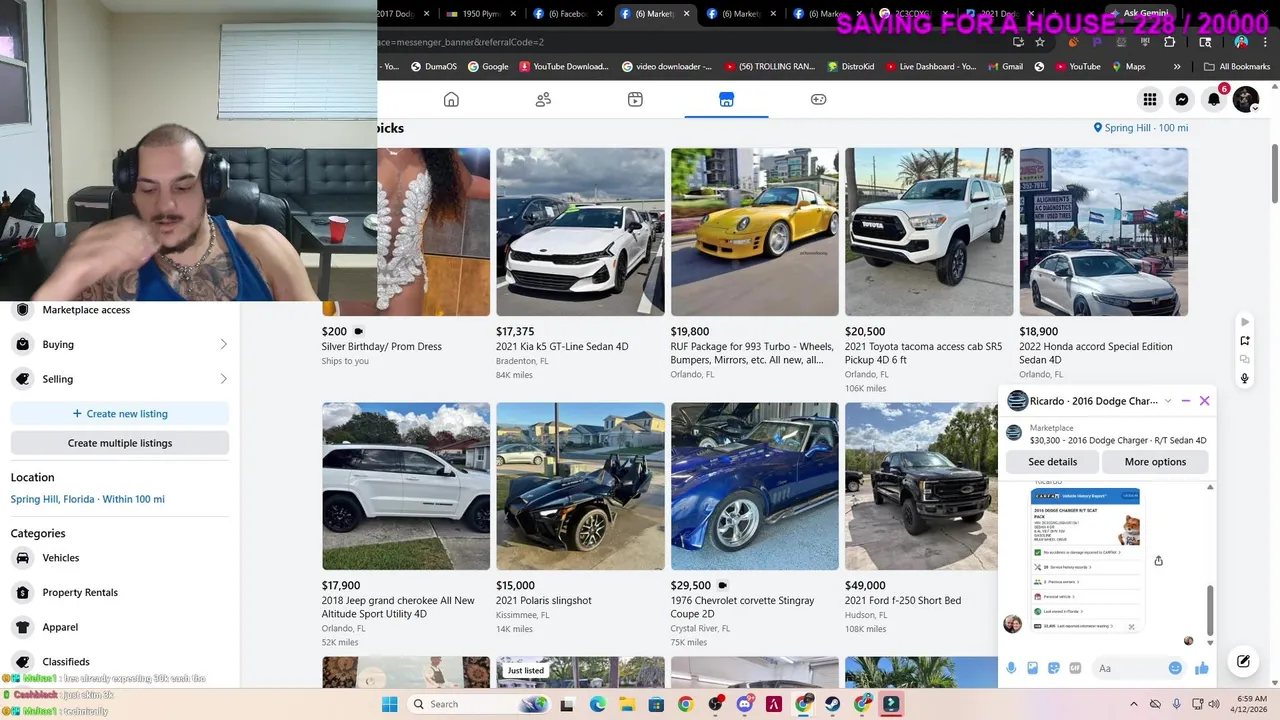Attach a photo using chat image icon
Screen dimensions: 1280x720
1032,668
